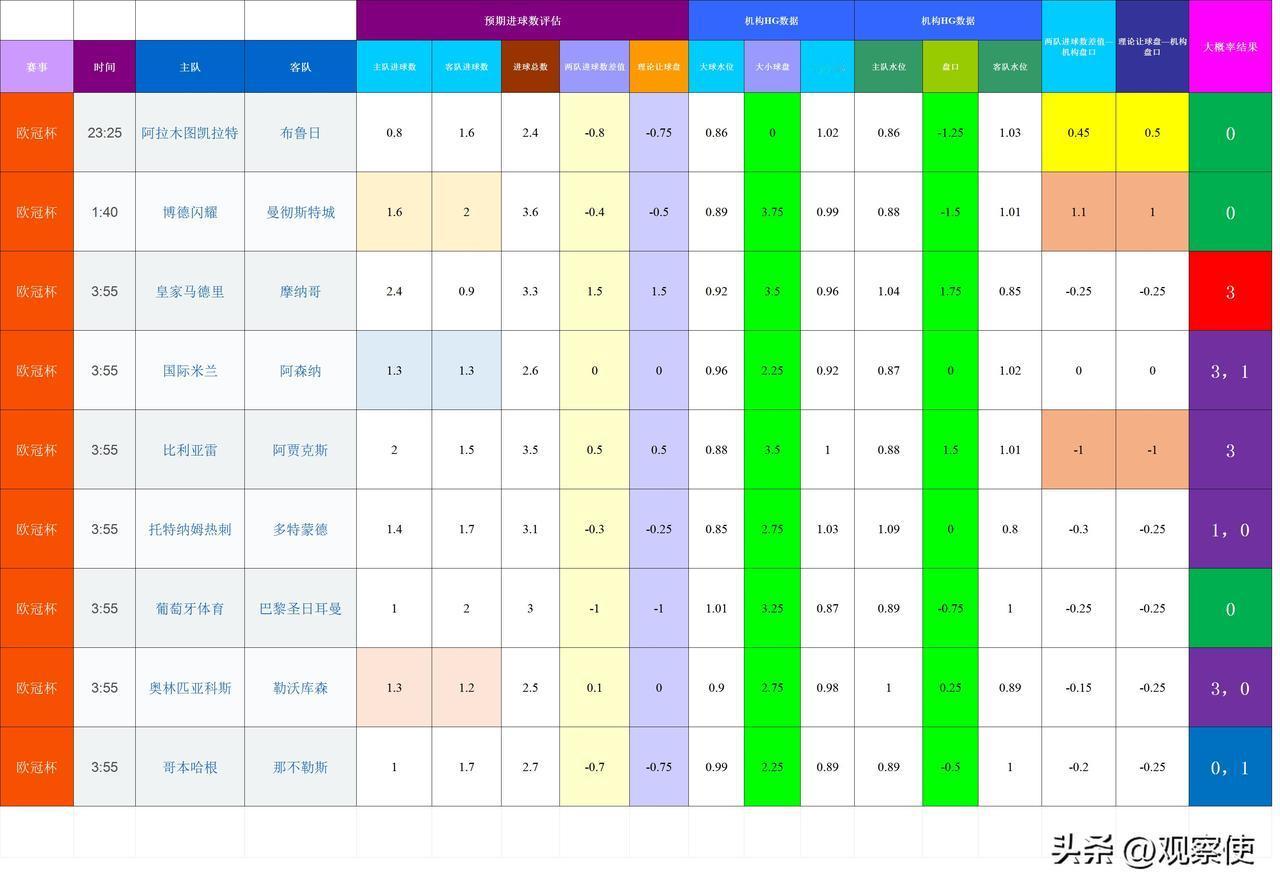Click total goals 2.7 in 哥本哈根 row

pyautogui.click(x=530, y=767)
